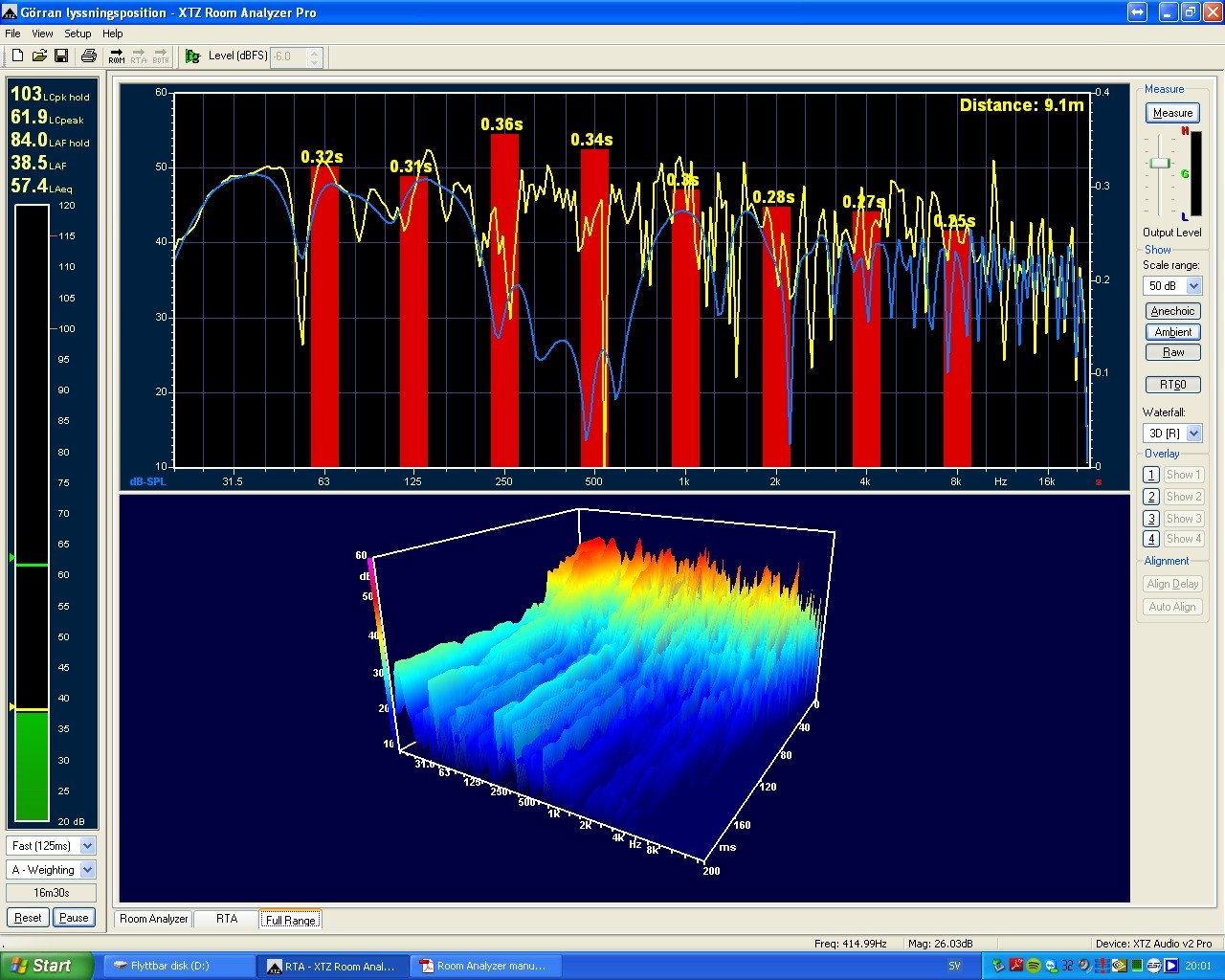
Task: Click the Level (dBFS) input field
Action: click(x=288, y=56)
